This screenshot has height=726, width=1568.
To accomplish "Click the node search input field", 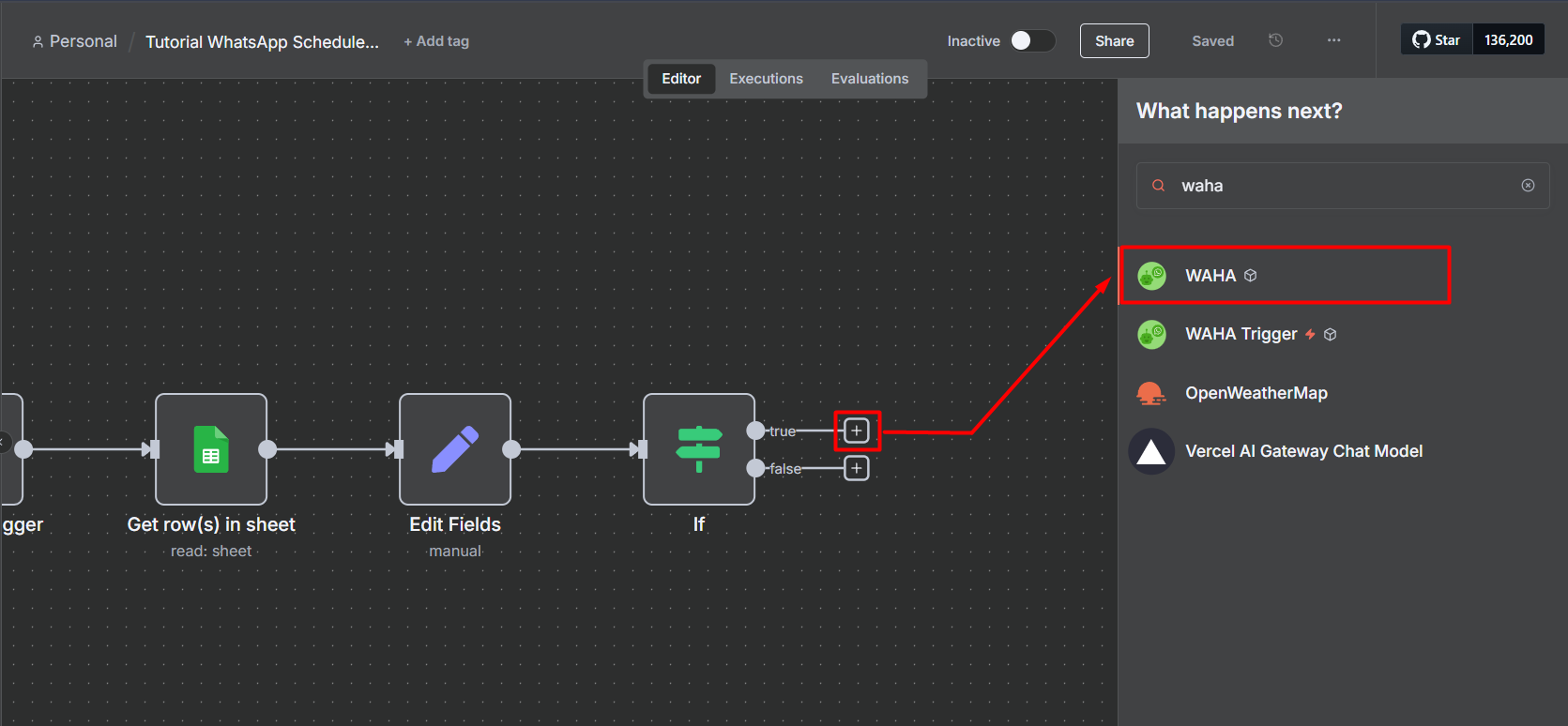I will [1343, 186].
